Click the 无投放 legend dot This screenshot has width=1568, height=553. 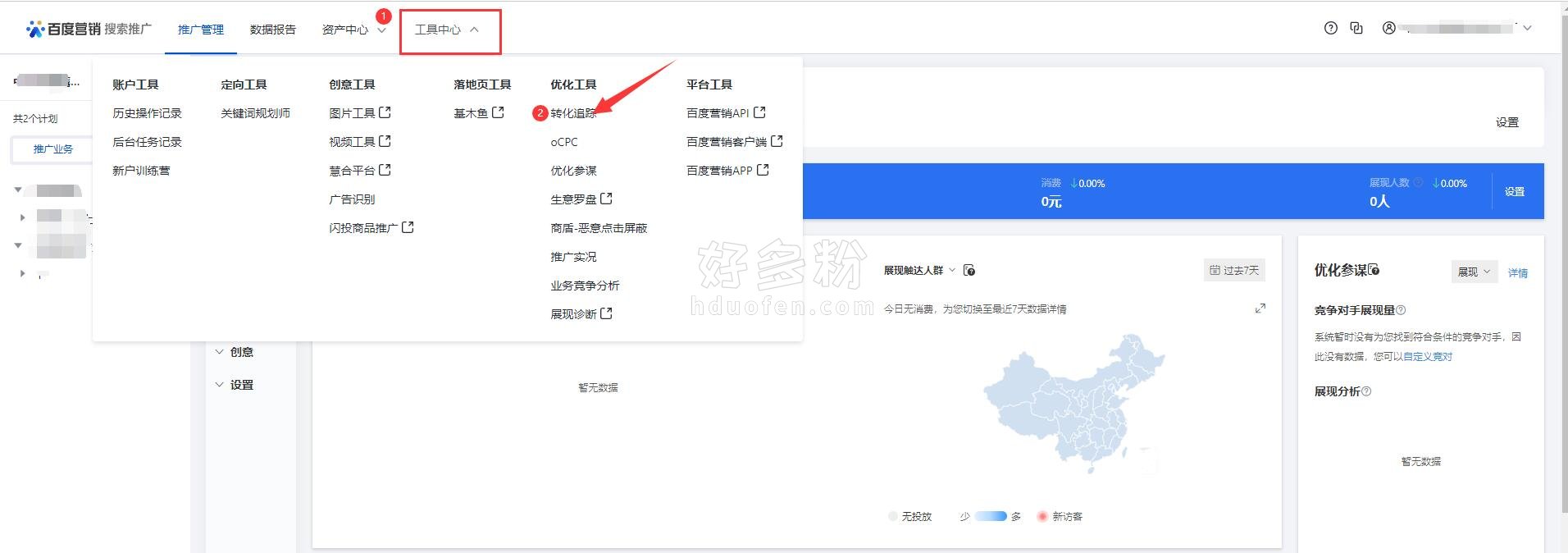point(893,516)
